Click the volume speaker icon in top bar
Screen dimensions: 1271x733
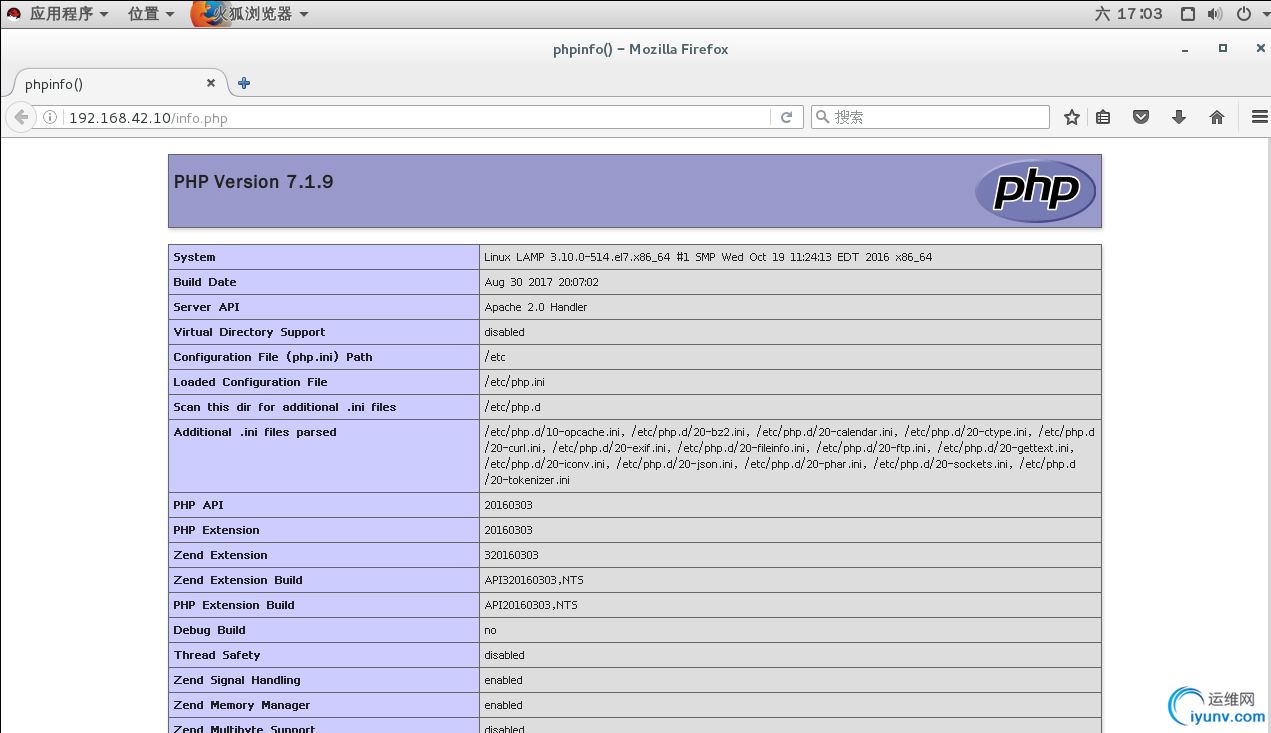tap(1215, 14)
